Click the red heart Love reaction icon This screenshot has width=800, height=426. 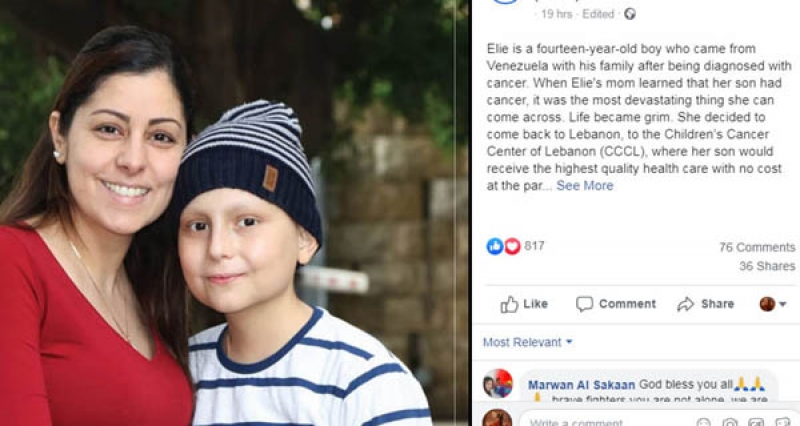[512, 246]
